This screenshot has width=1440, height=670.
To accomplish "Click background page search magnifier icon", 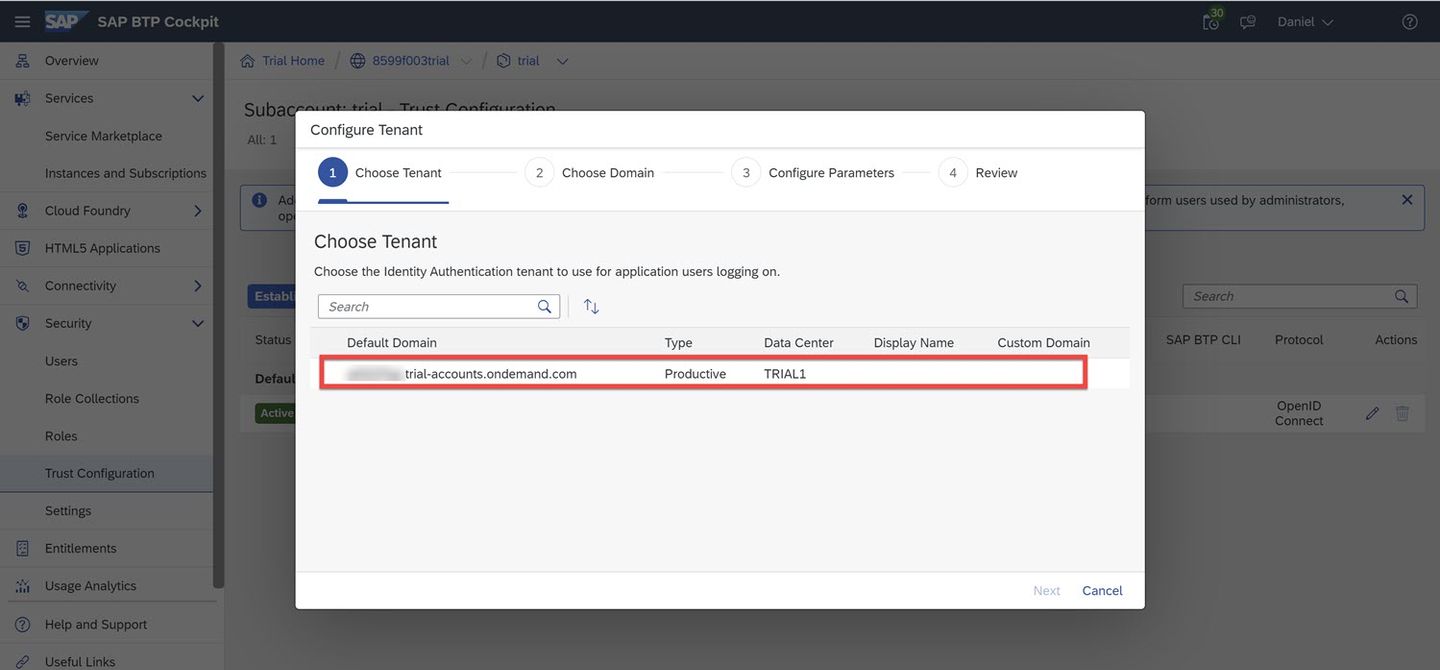I will pyautogui.click(x=1402, y=296).
